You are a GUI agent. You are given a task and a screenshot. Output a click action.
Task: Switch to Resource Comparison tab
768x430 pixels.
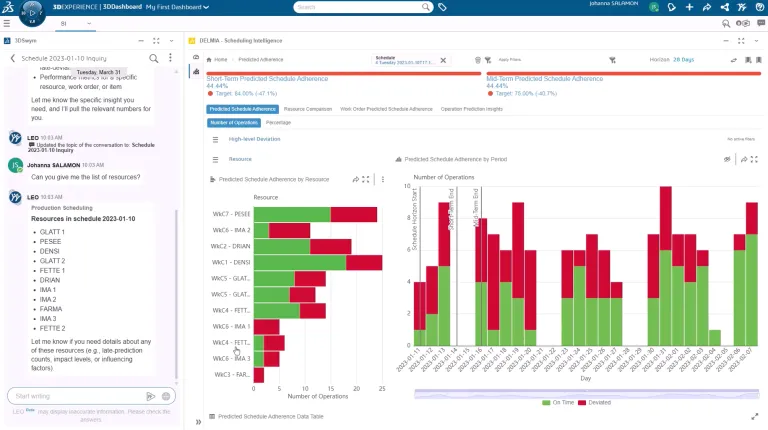[x=308, y=109]
